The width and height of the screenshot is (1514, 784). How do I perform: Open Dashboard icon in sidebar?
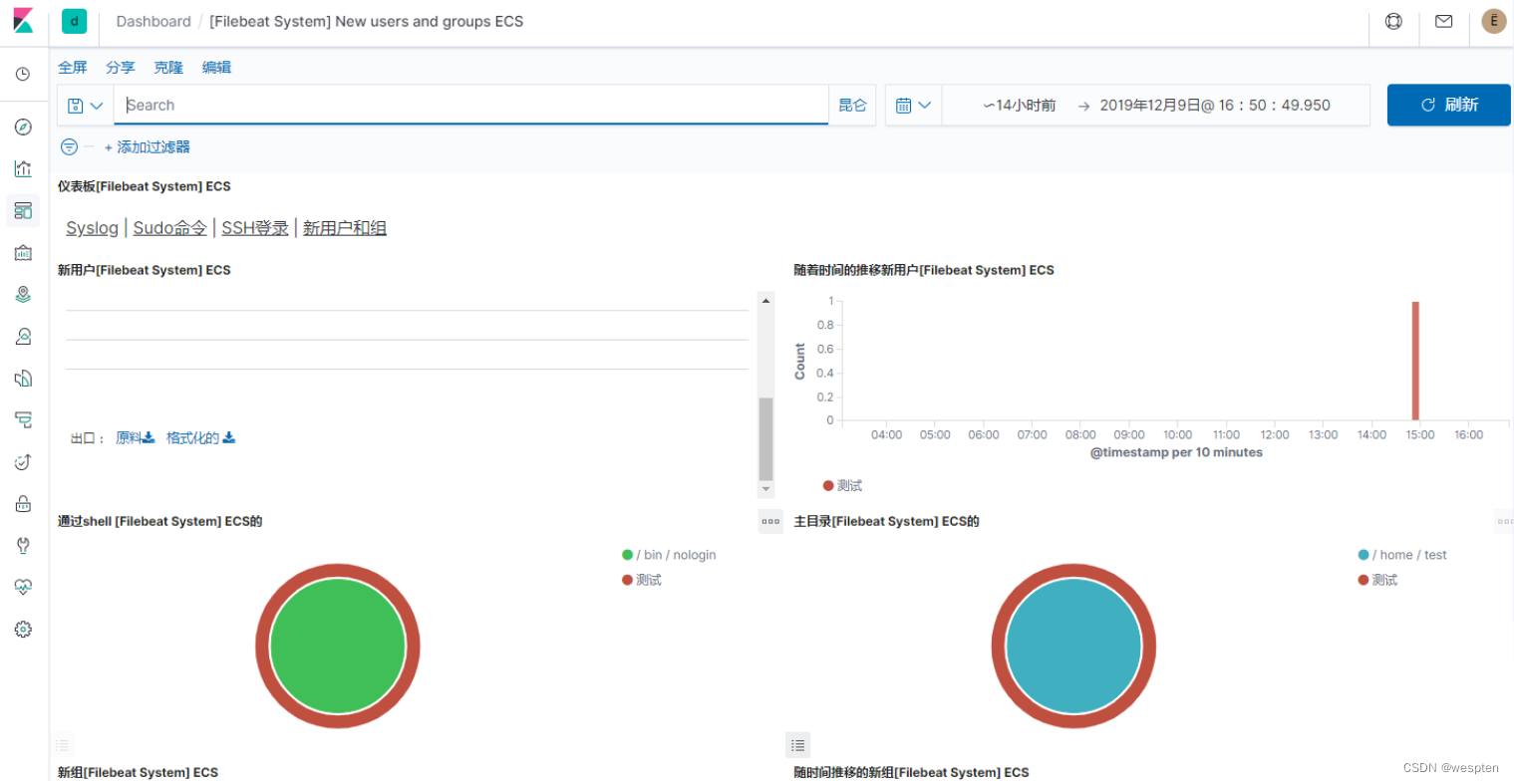23,210
